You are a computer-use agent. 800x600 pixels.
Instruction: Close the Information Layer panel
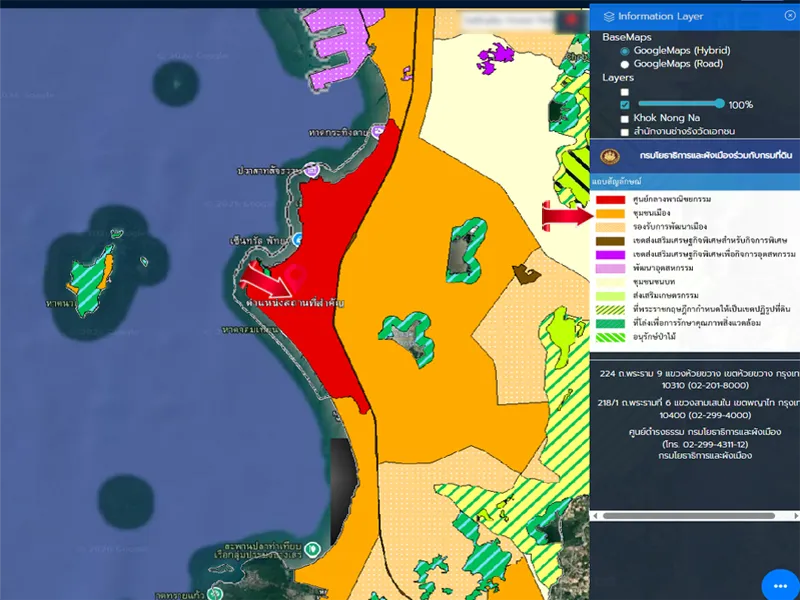tap(790, 16)
